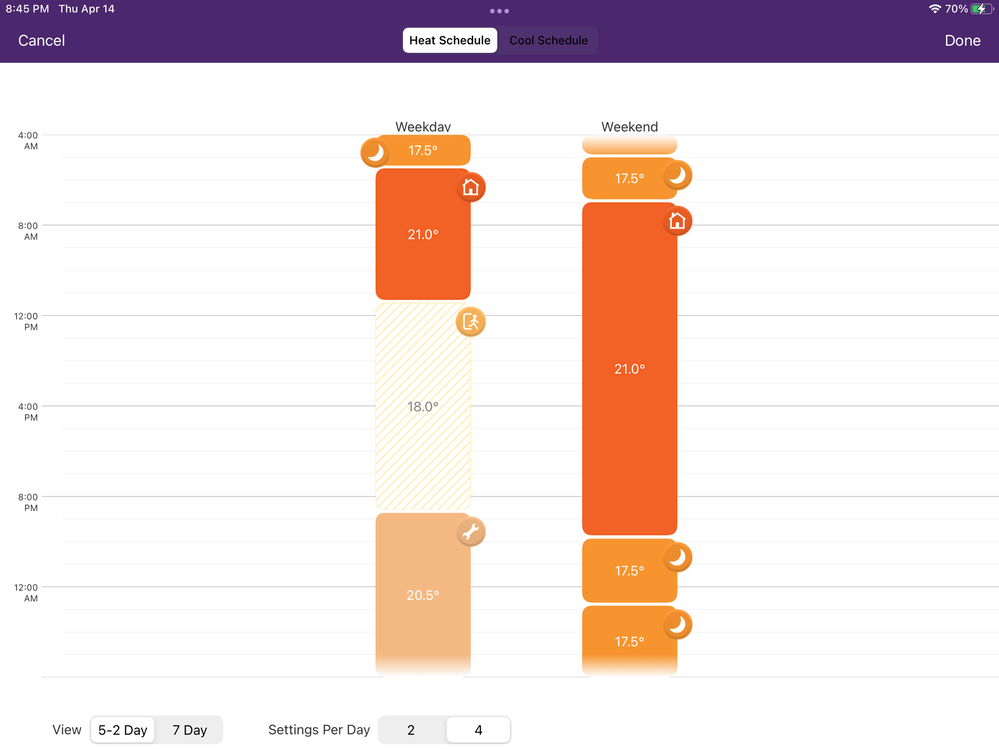Tap the Weekday home icon
Viewport: 999px width, 749px height.
pyautogui.click(x=471, y=187)
